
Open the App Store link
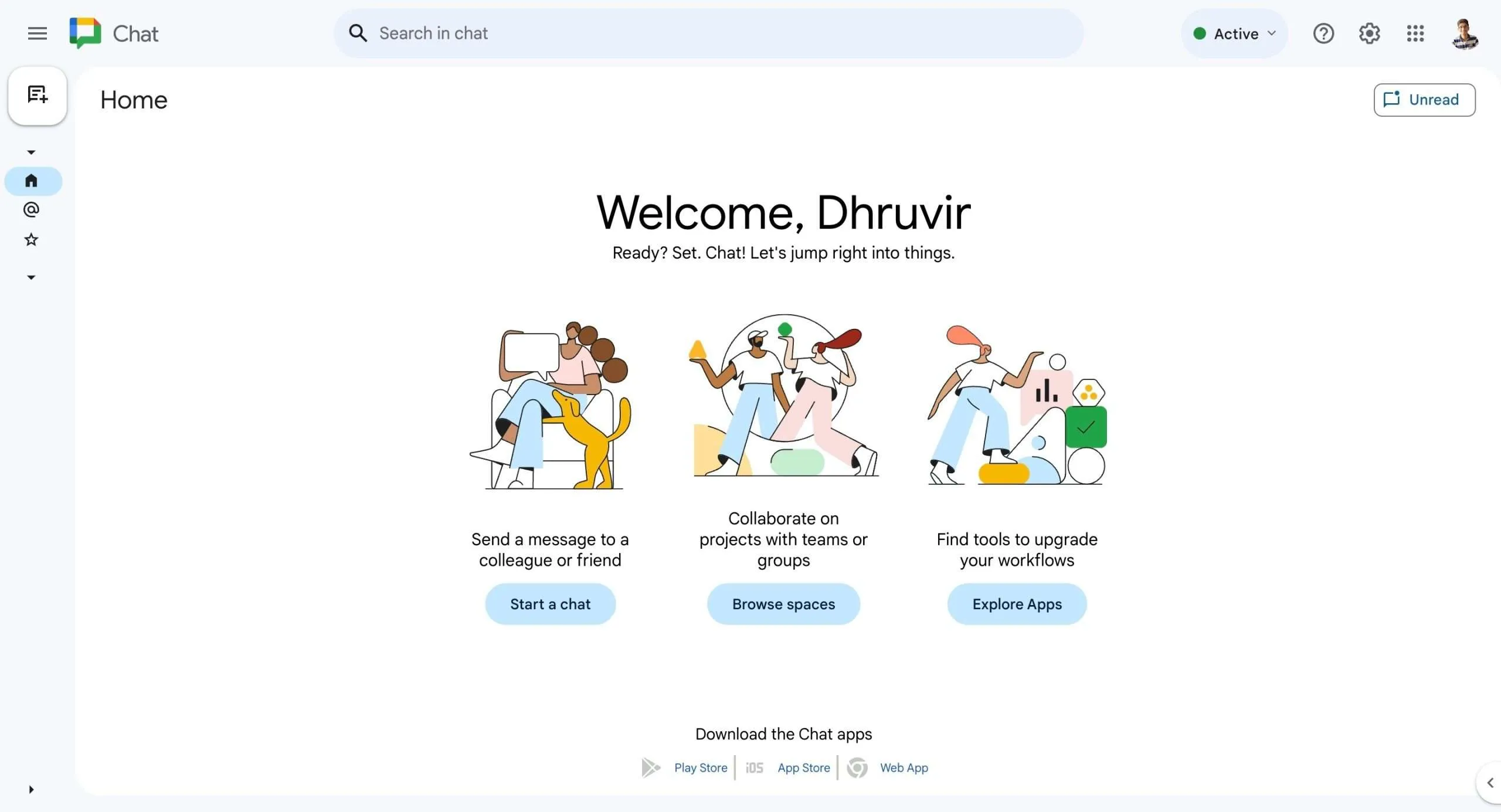tap(804, 768)
